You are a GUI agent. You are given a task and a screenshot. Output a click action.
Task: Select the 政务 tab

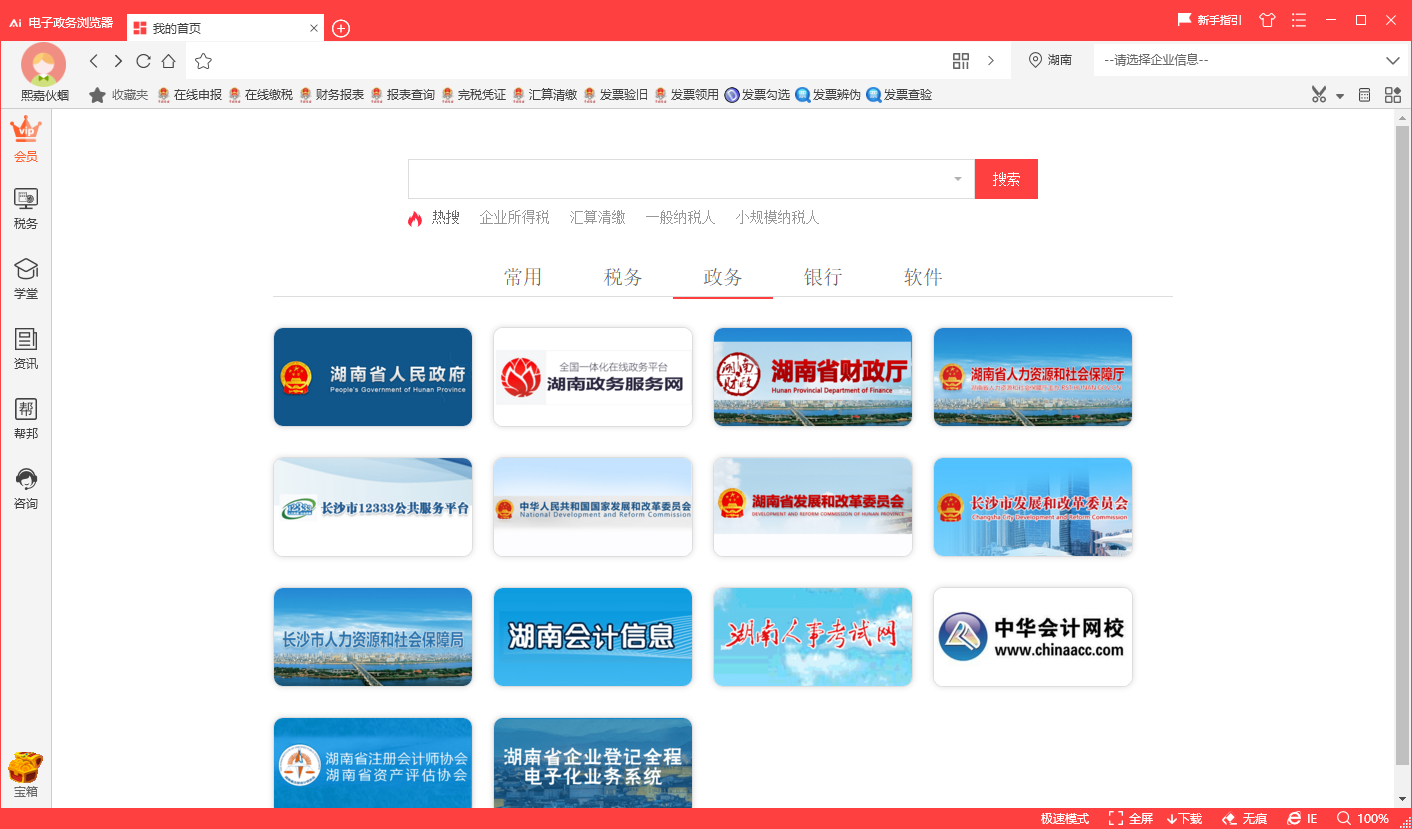coord(723,277)
